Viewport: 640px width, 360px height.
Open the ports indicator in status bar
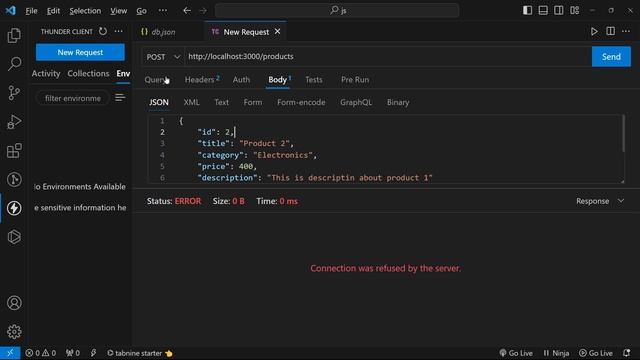[73, 353]
